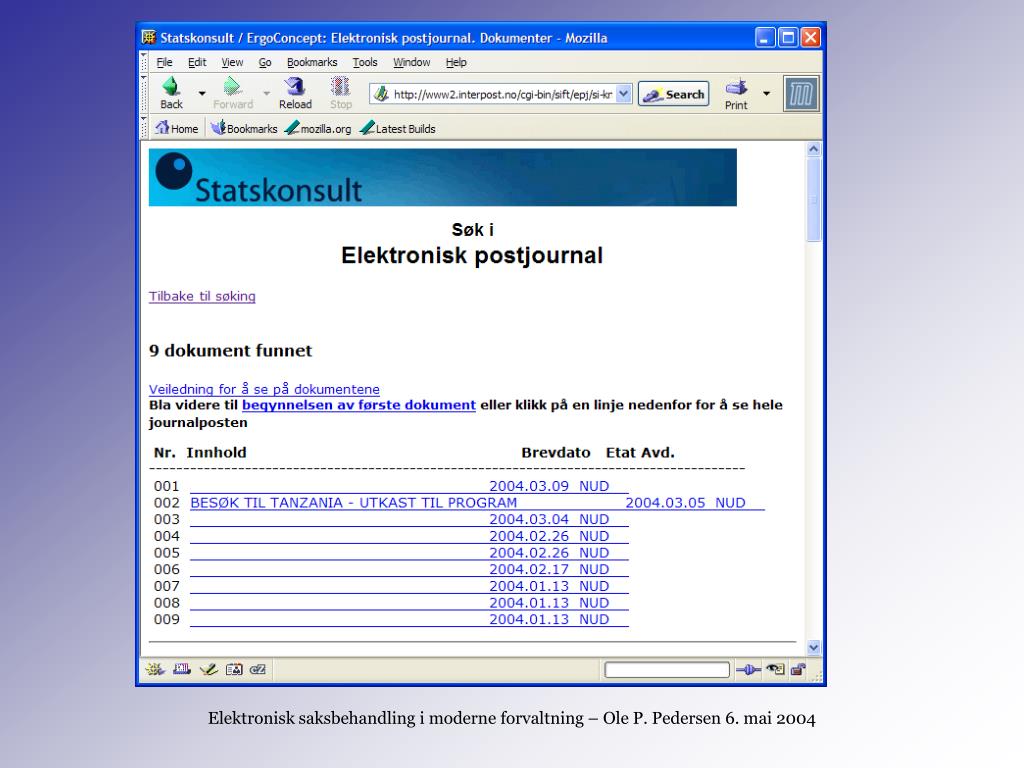This screenshot has width=1024, height=768.
Task: Print the page using Print icon
Action: click(736, 94)
